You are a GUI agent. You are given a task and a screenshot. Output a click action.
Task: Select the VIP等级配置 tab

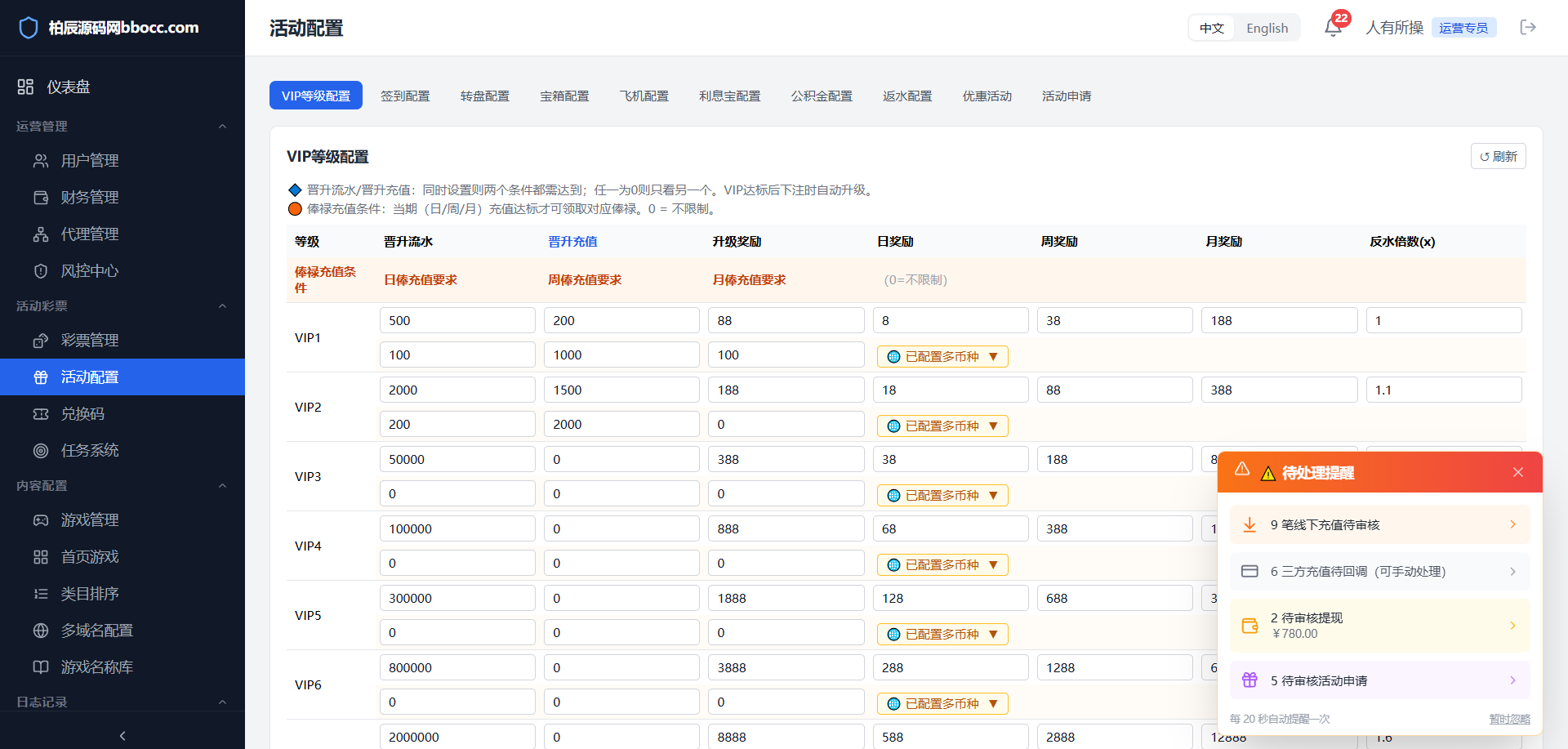[x=316, y=96]
